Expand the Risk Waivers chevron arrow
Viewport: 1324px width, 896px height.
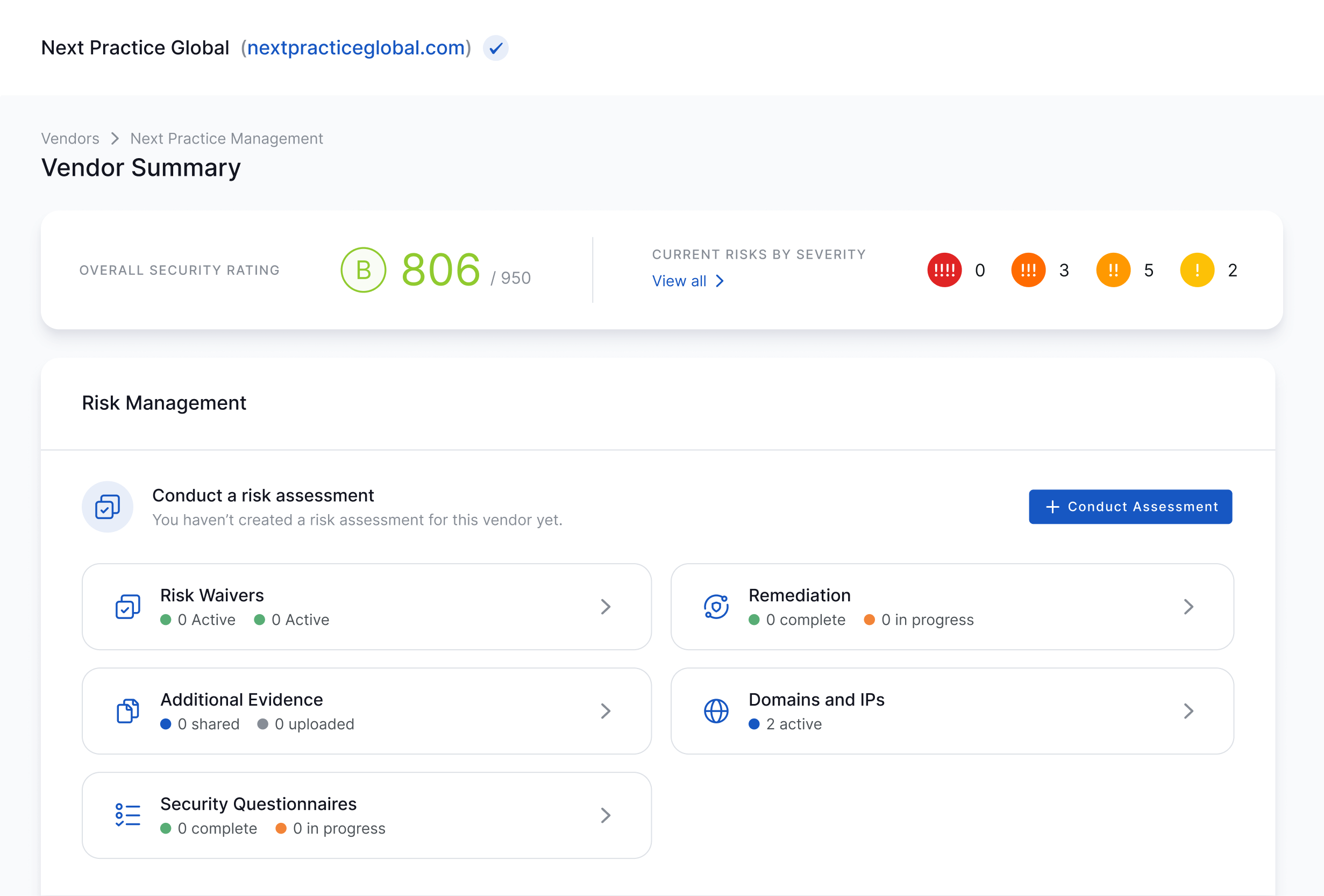click(606, 607)
